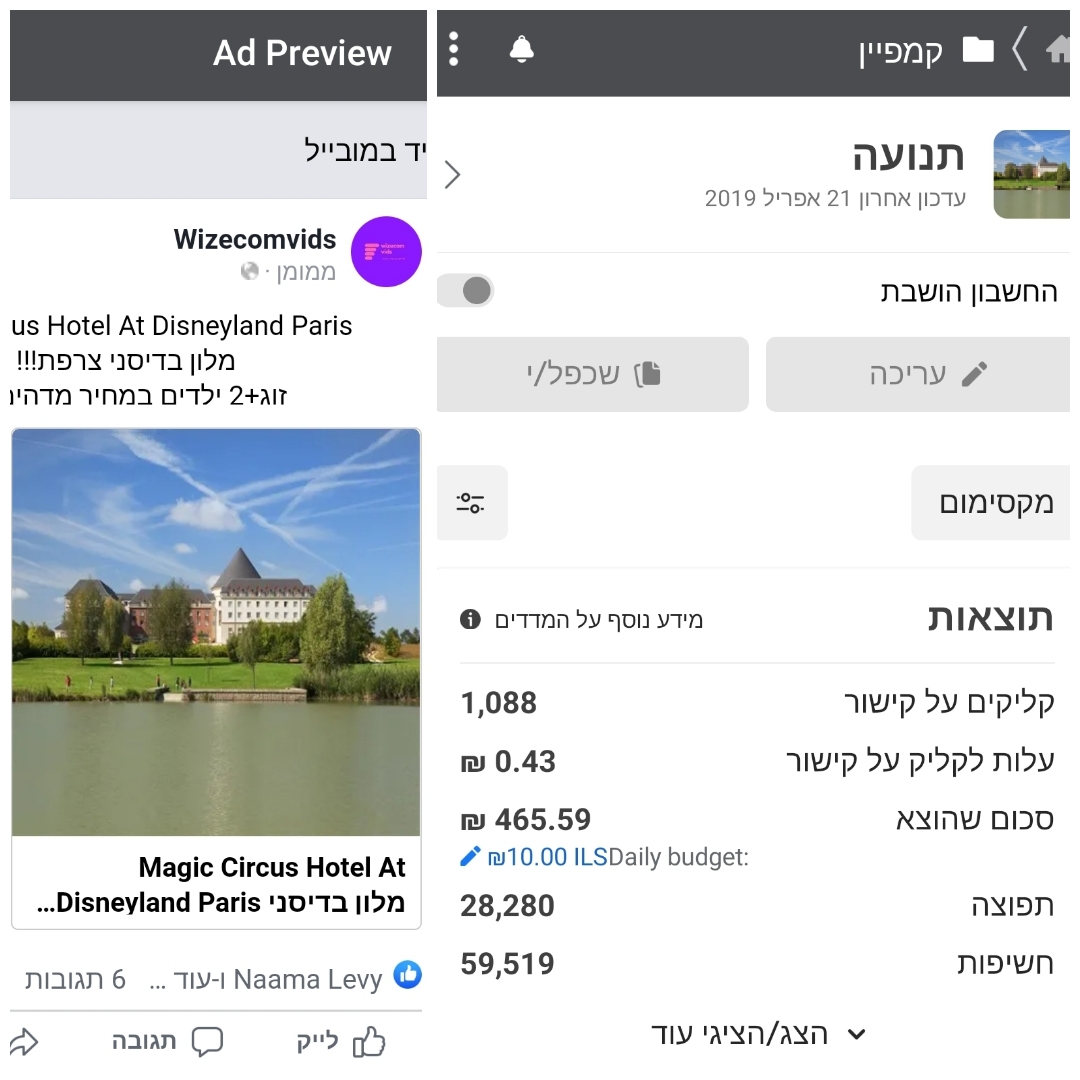Viewport: 1080px width, 1080px height.
Task: Tap the Naama Levy reactions text
Action: (x=266, y=979)
